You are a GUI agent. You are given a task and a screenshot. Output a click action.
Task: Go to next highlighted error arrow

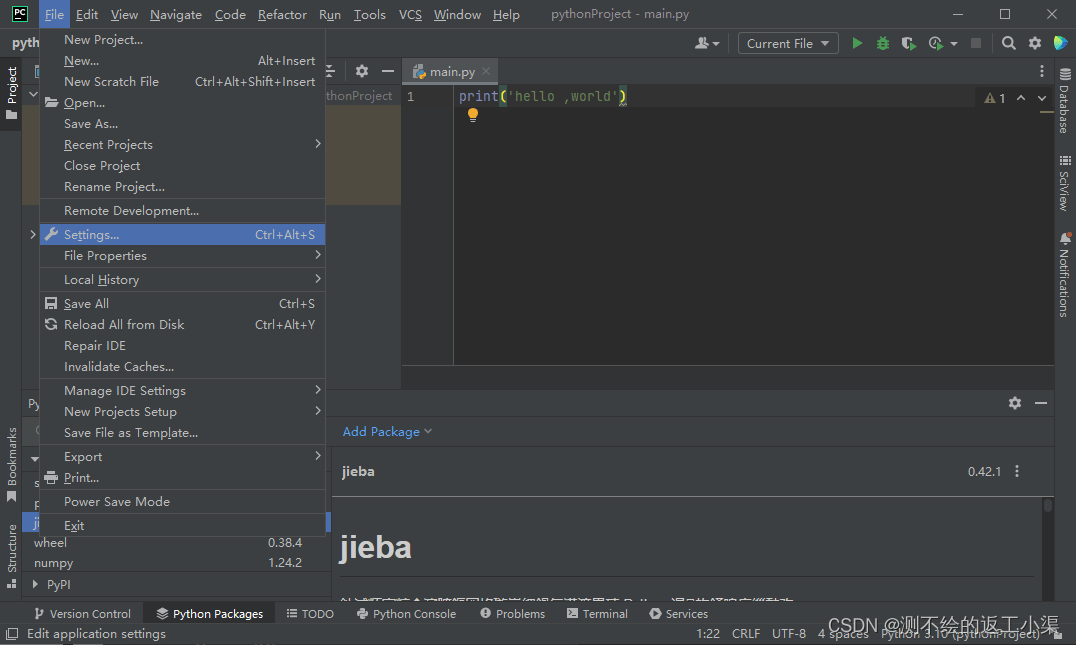(x=1042, y=98)
